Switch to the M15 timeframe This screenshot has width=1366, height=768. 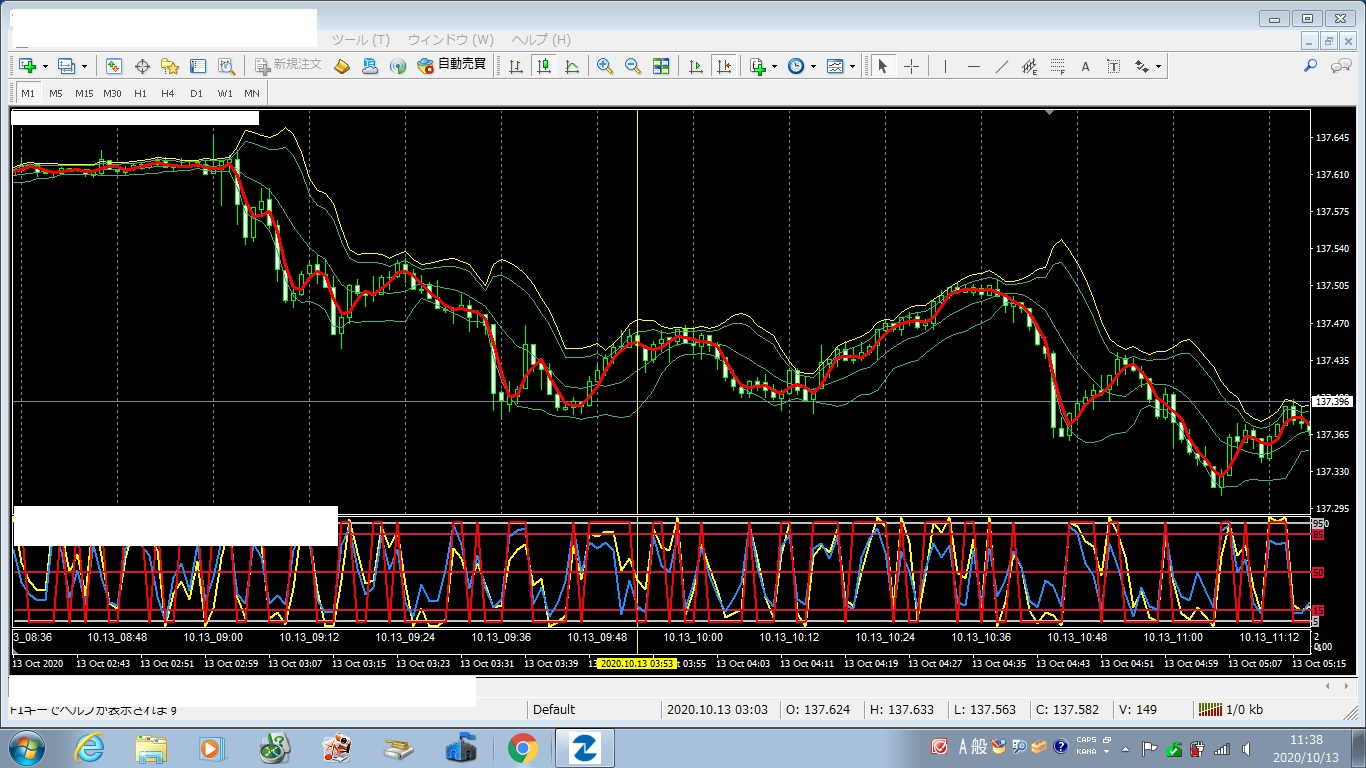click(x=84, y=93)
